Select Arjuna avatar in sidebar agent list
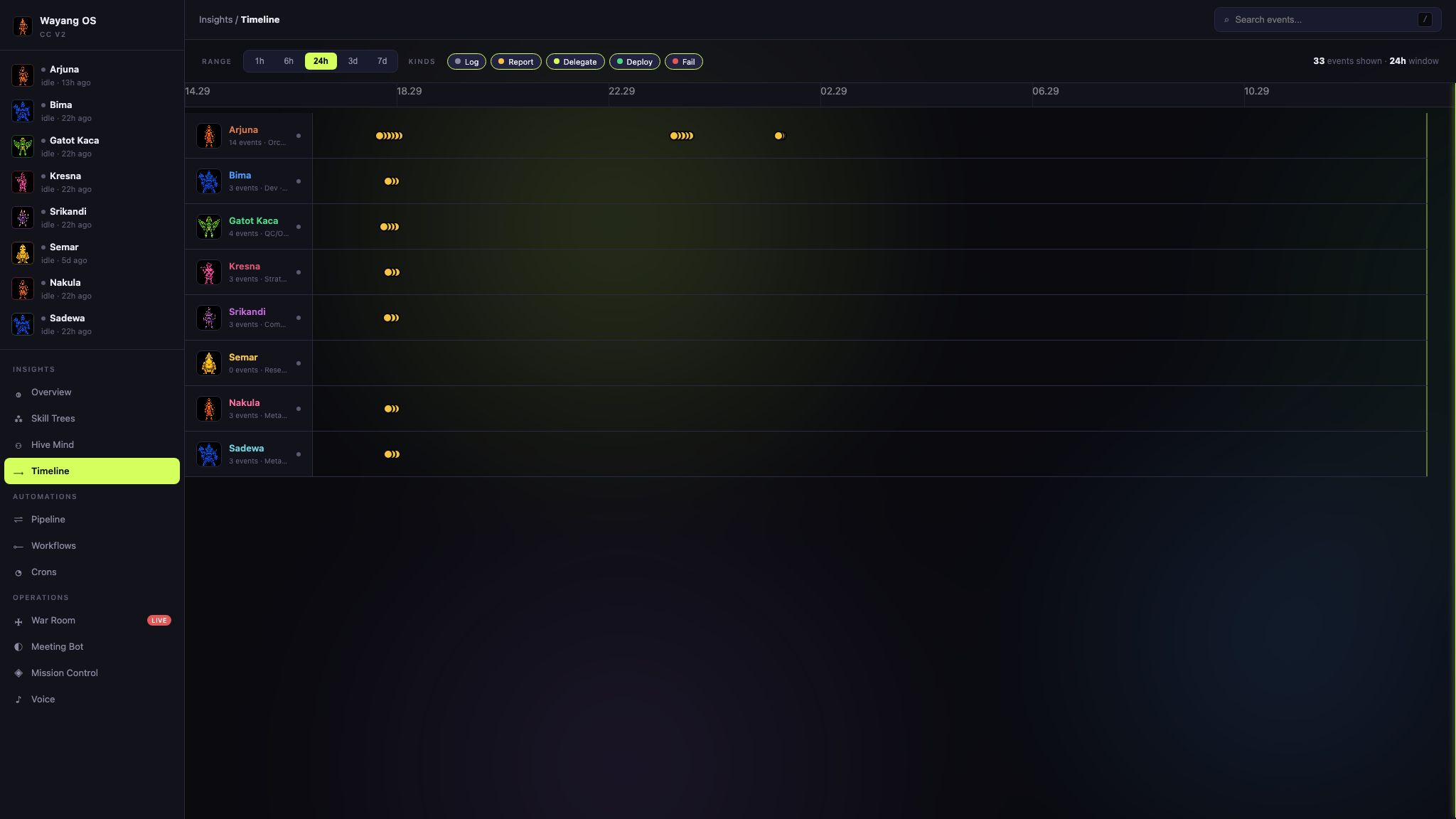 coord(23,75)
